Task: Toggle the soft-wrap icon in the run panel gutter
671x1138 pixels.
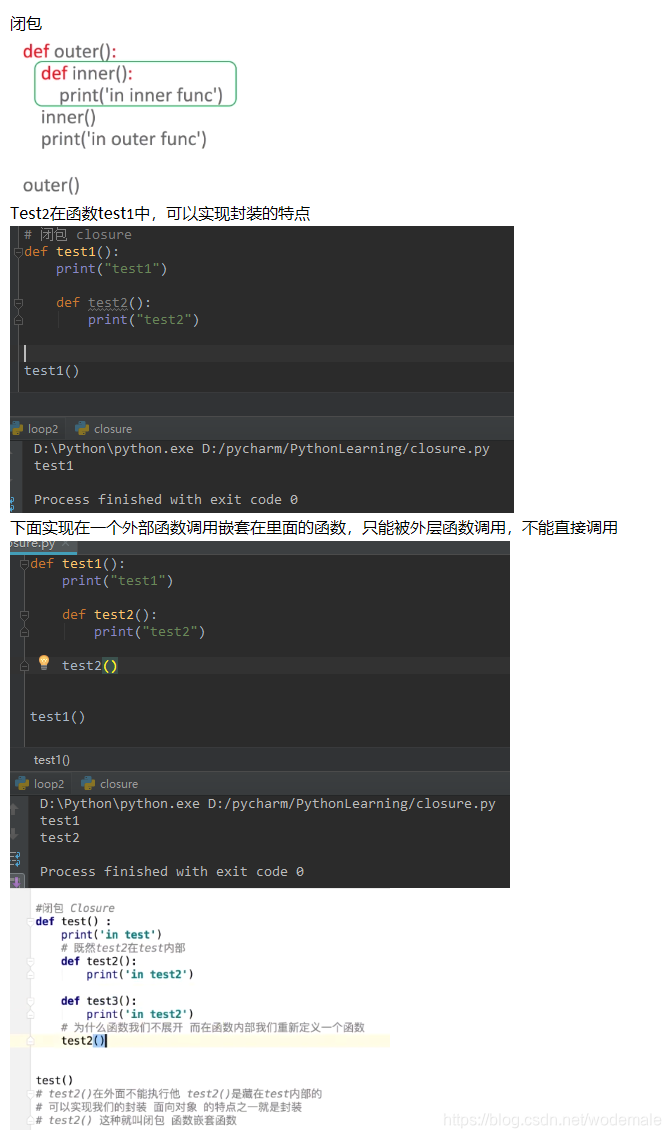Action: click(15, 859)
